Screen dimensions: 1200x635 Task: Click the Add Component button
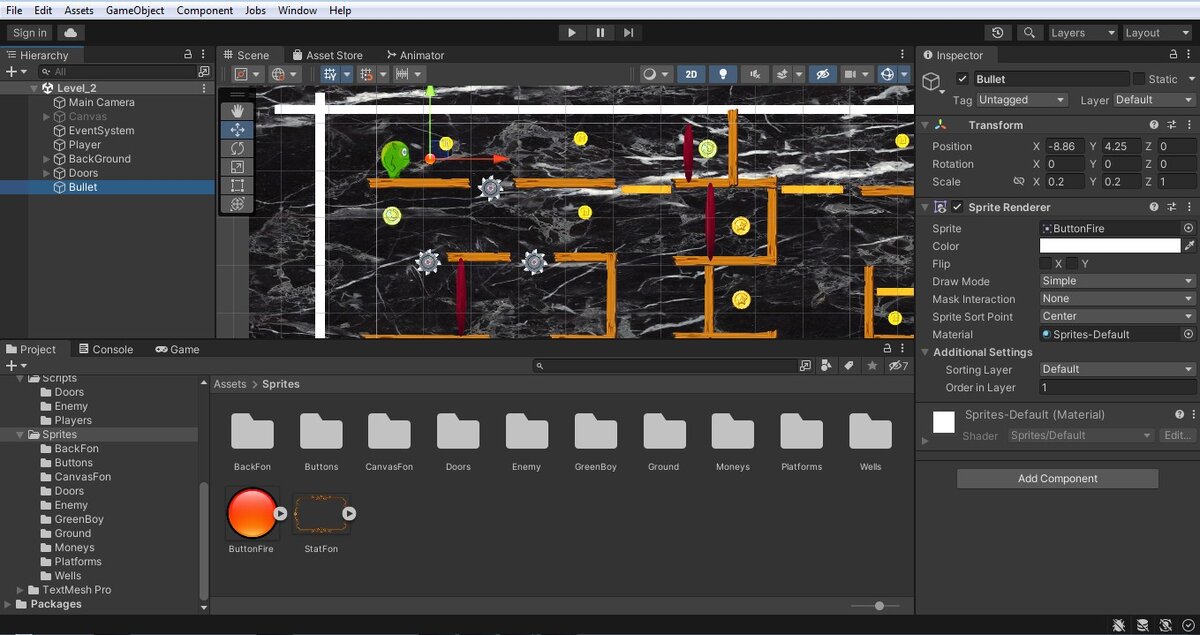point(1058,478)
